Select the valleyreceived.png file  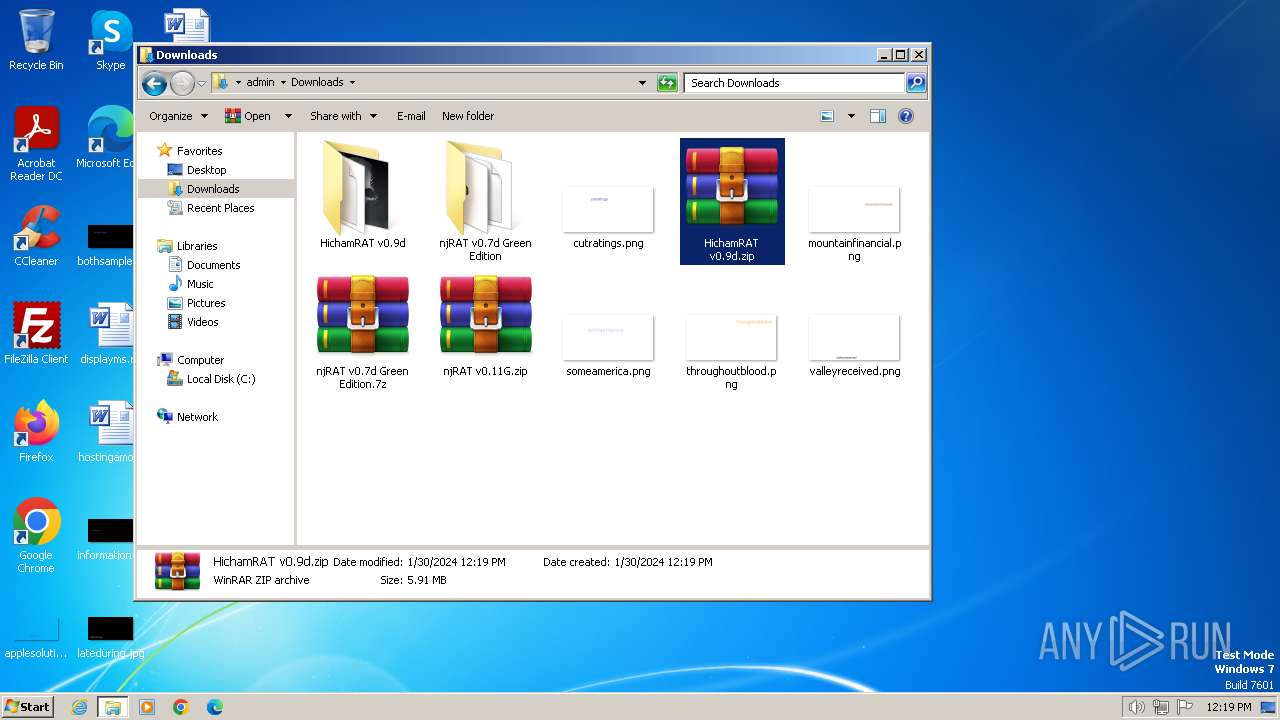[x=854, y=344]
